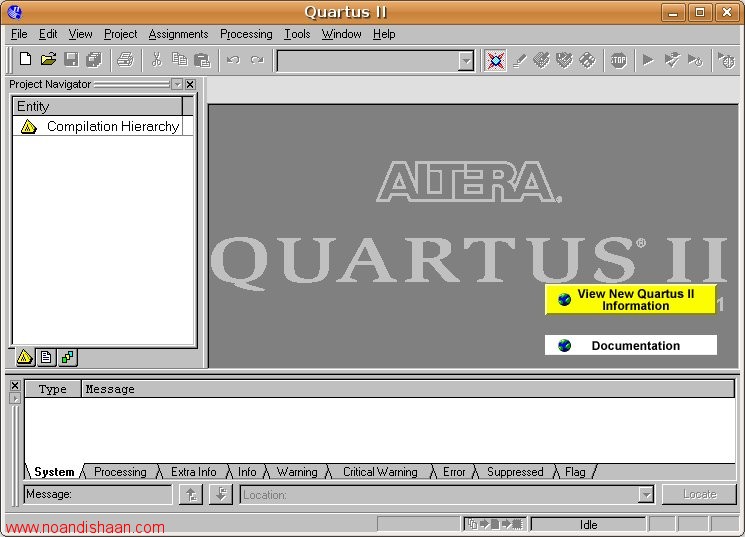745x537 pixels.
Task: Open the Tools menu
Action: click(297, 34)
